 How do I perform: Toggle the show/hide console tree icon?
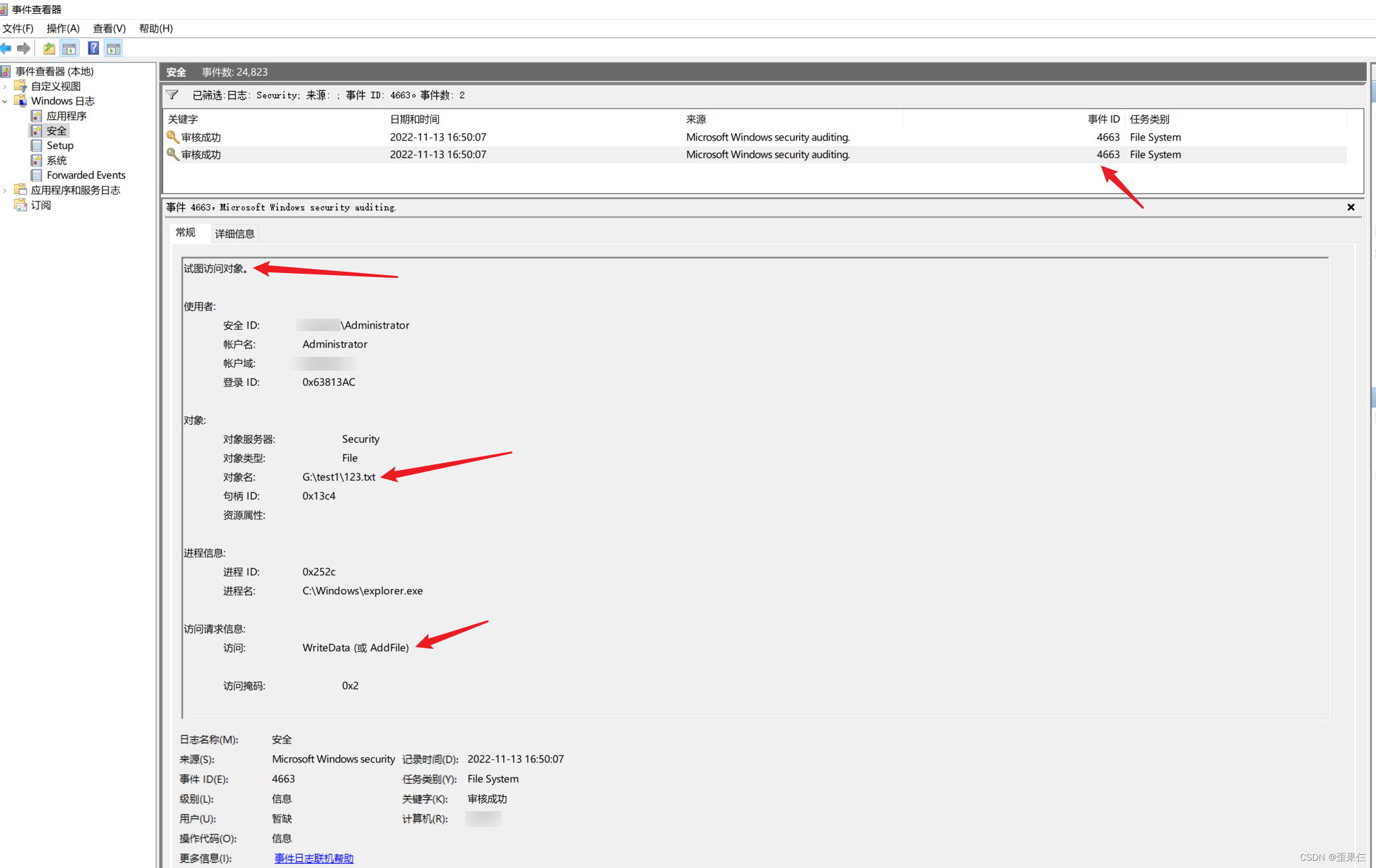[69, 48]
